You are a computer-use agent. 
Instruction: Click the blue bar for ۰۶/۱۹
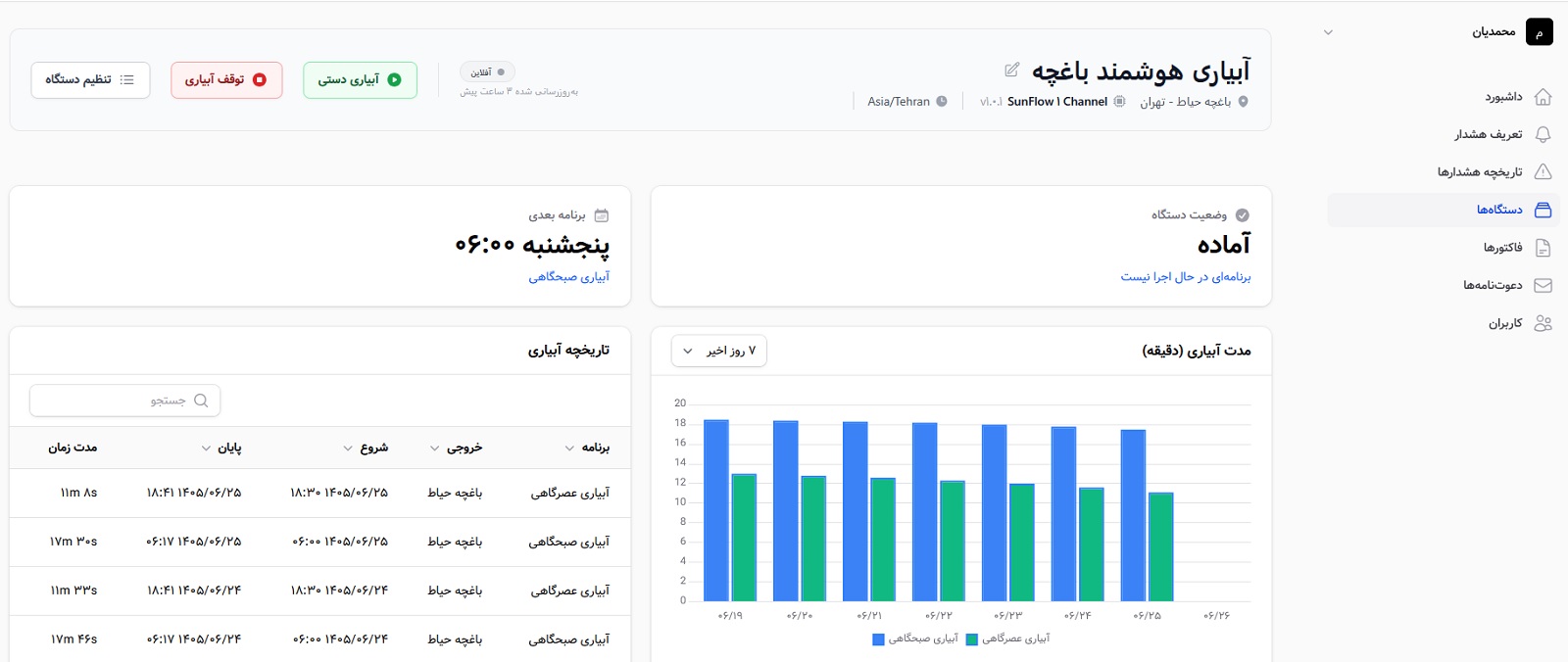coord(716,510)
